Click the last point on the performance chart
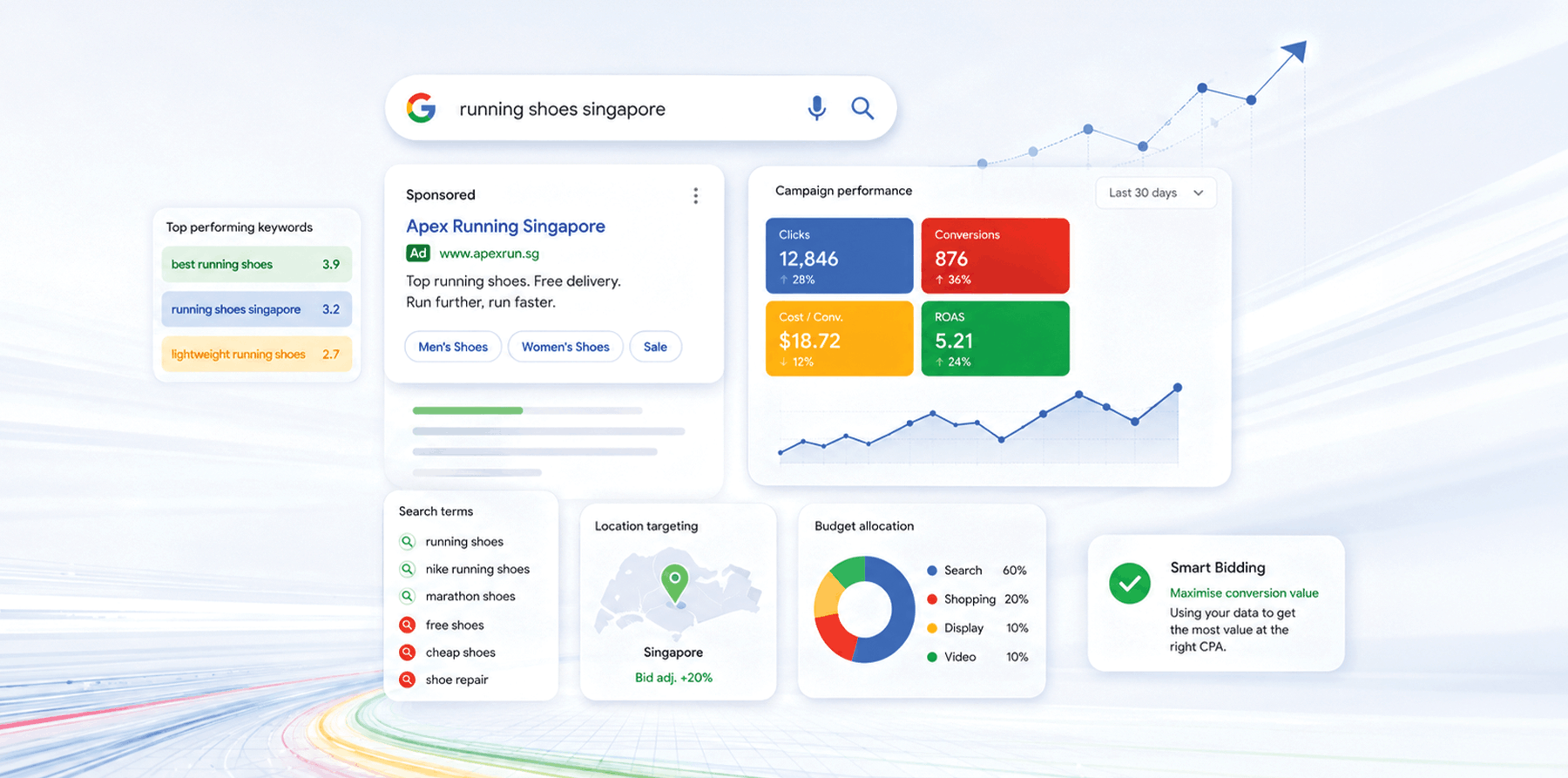 point(1178,388)
